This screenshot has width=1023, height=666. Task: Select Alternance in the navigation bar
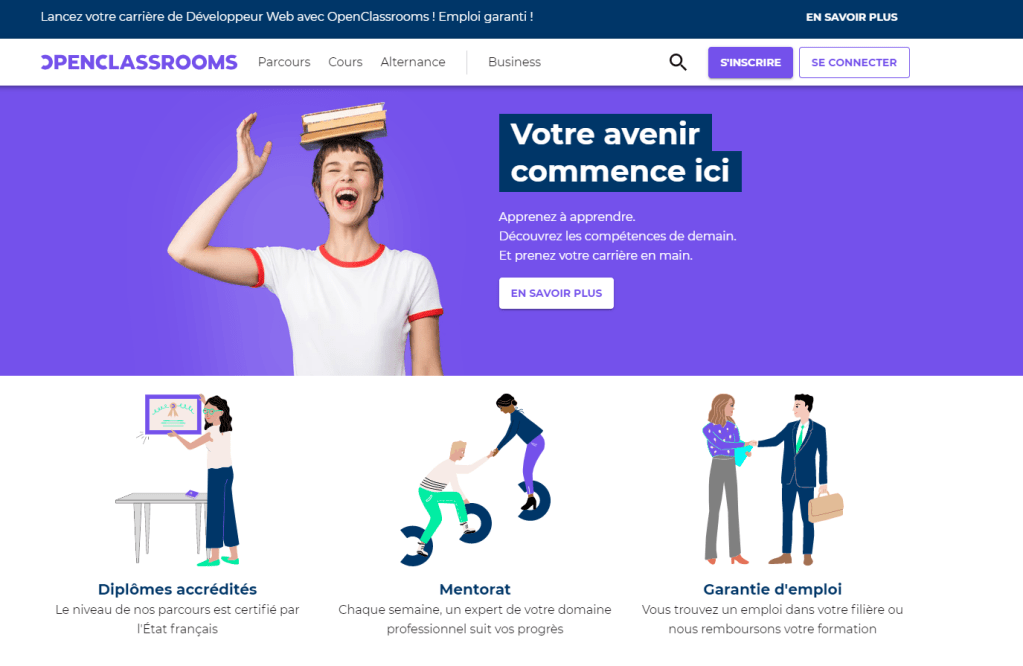413,62
